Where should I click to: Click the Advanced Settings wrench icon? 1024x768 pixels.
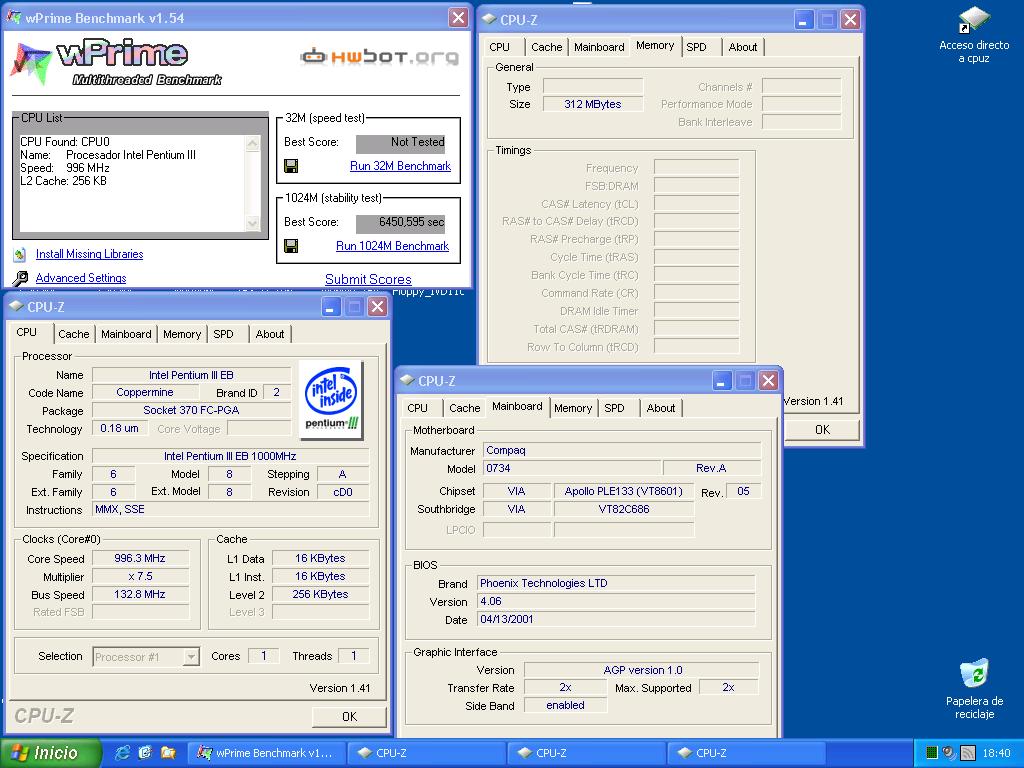(x=20, y=278)
